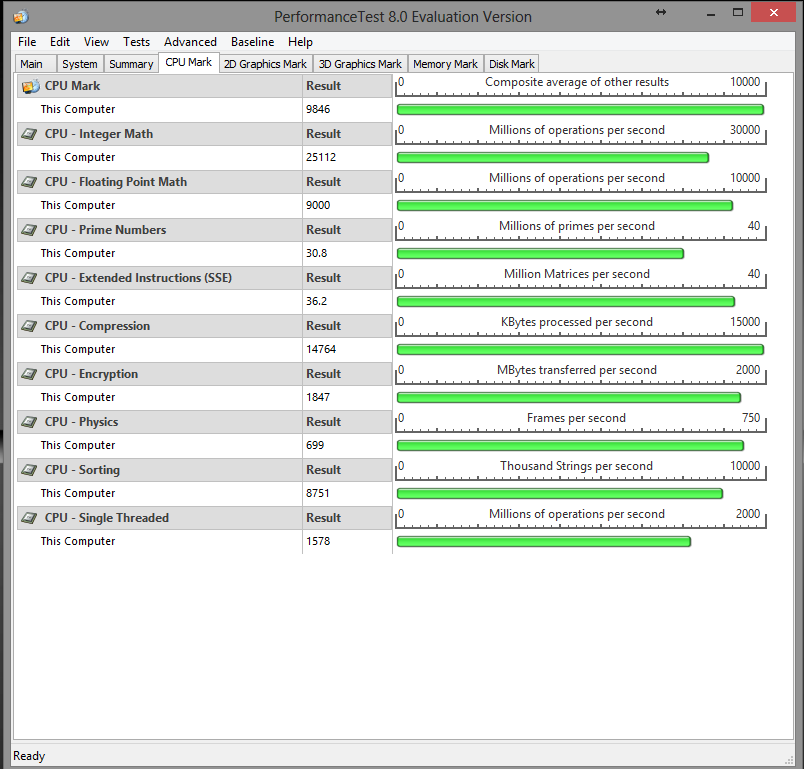Click the Composite average of other results scale
This screenshot has width=807, height=769.
tap(581, 86)
